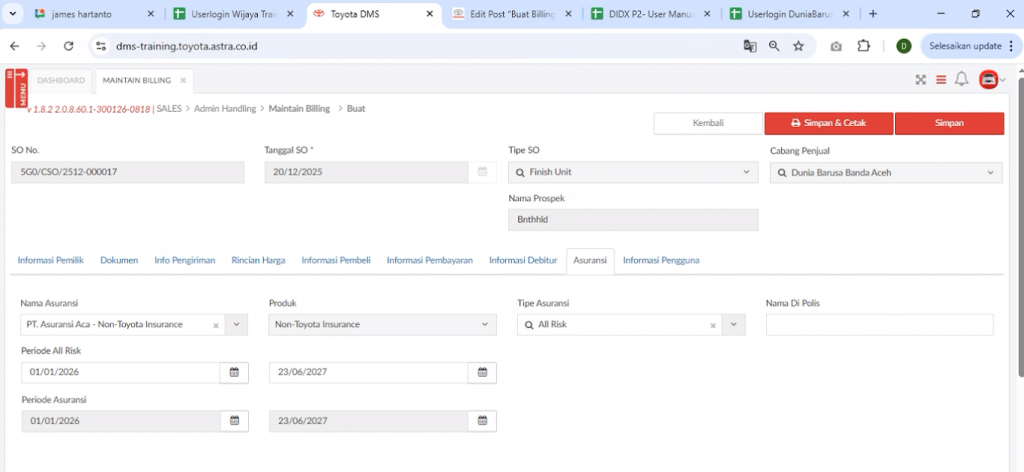1024x472 pixels.
Task: Expand the Tipe SO dropdown
Action: pyautogui.click(x=746, y=172)
